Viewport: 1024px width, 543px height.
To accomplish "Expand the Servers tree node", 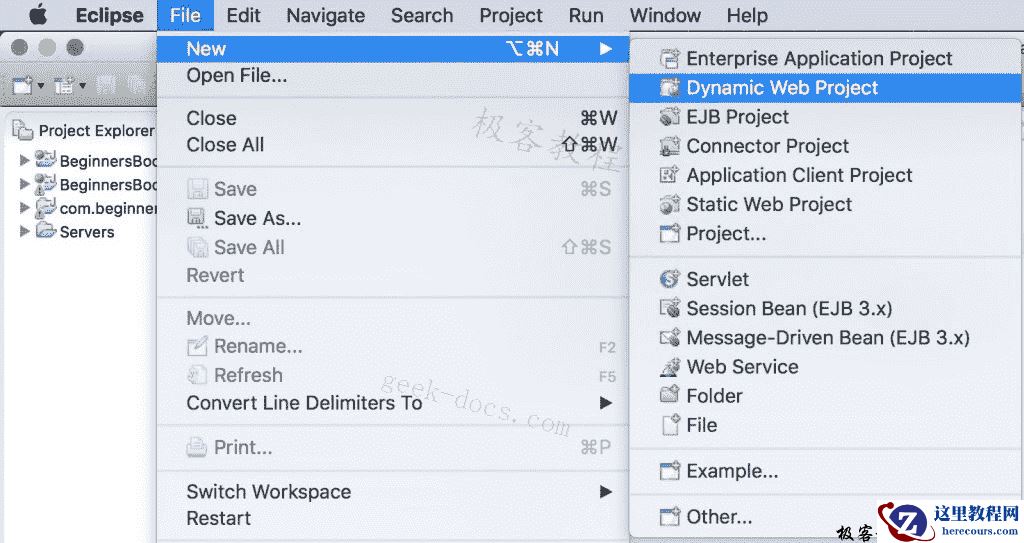I will pos(24,231).
